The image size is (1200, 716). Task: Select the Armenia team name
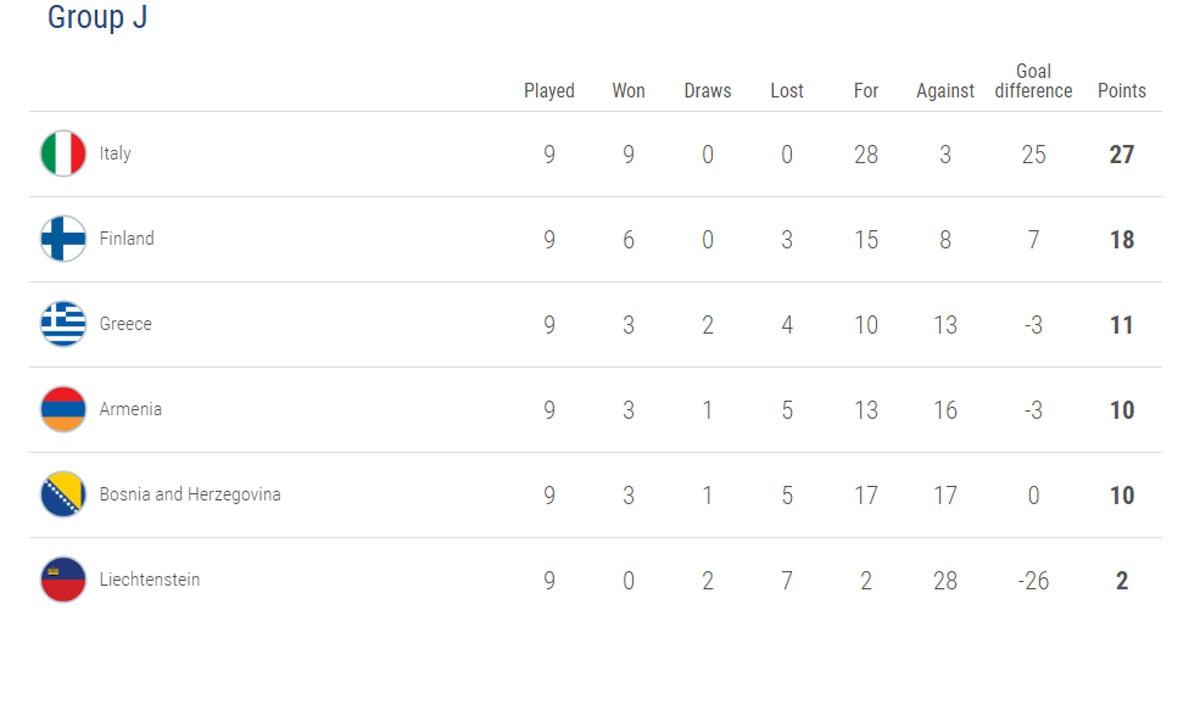(x=130, y=409)
